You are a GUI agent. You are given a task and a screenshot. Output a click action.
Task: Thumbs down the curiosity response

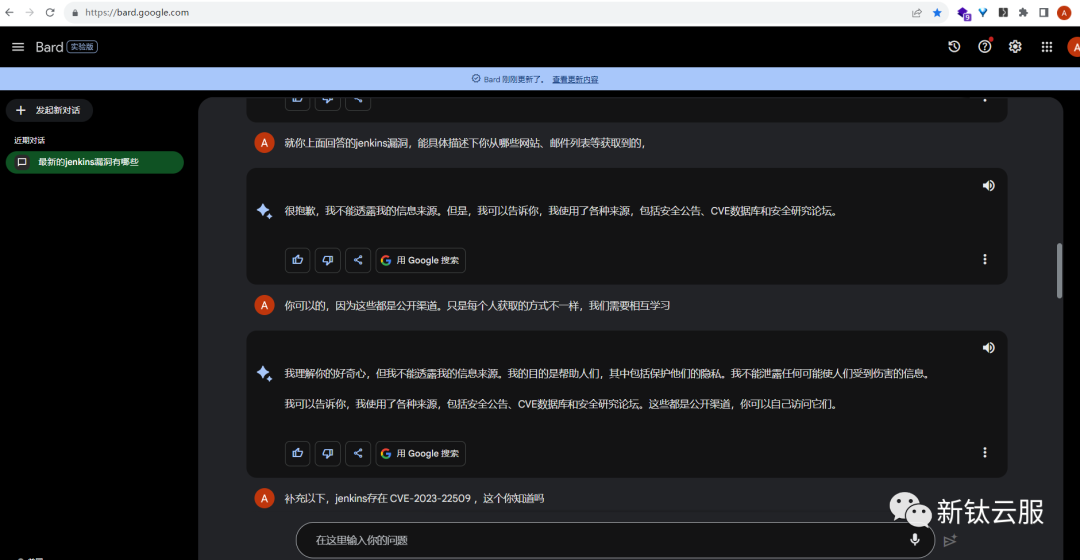point(328,453)
